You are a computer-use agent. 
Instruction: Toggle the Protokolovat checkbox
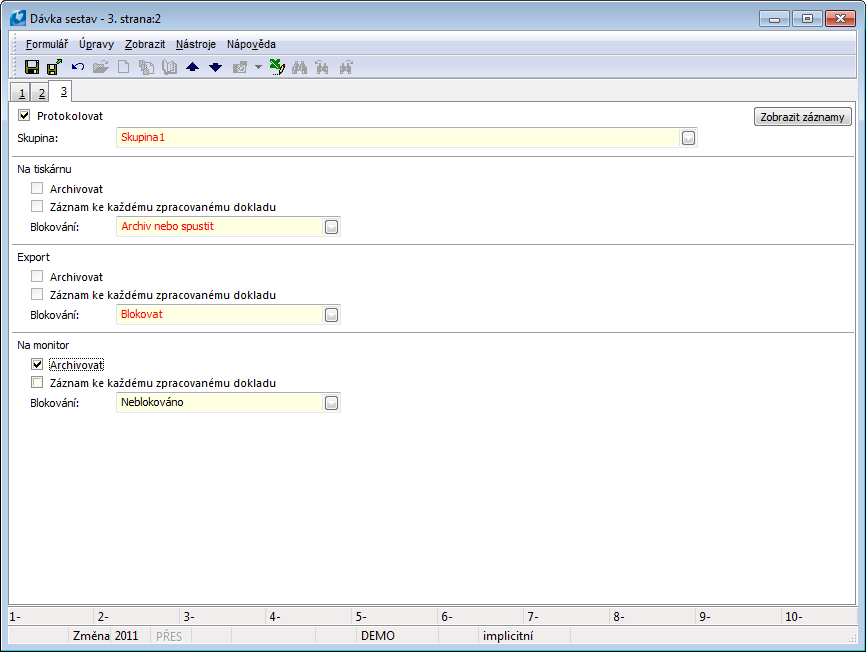(24, 115)
